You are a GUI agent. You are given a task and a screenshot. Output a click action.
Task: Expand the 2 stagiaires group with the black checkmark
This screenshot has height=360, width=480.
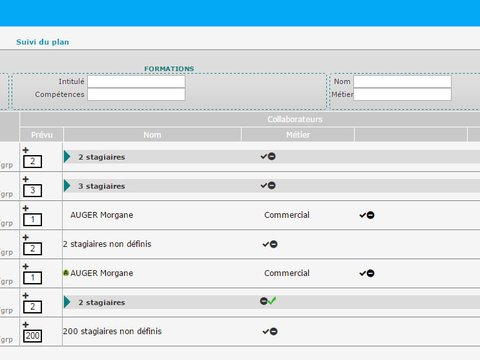[67, 157]
